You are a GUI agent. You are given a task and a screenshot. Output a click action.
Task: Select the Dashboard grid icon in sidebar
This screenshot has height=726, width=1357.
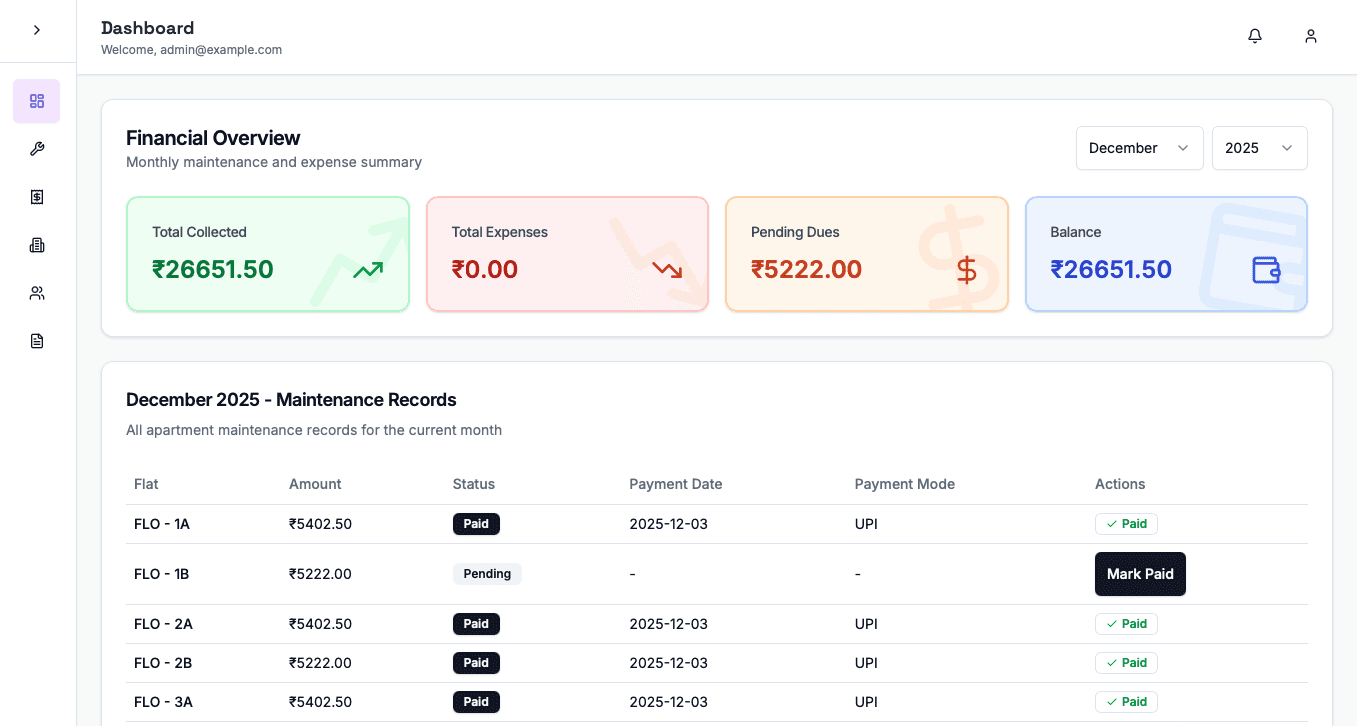pyautogui.click(x=36, y=101)
